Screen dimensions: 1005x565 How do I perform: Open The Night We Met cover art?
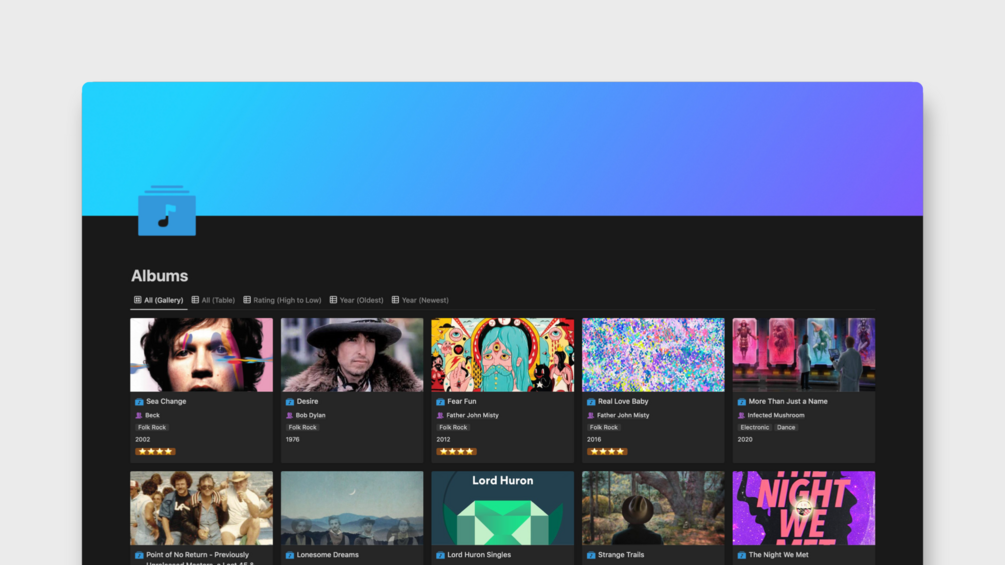click(804, 508)
